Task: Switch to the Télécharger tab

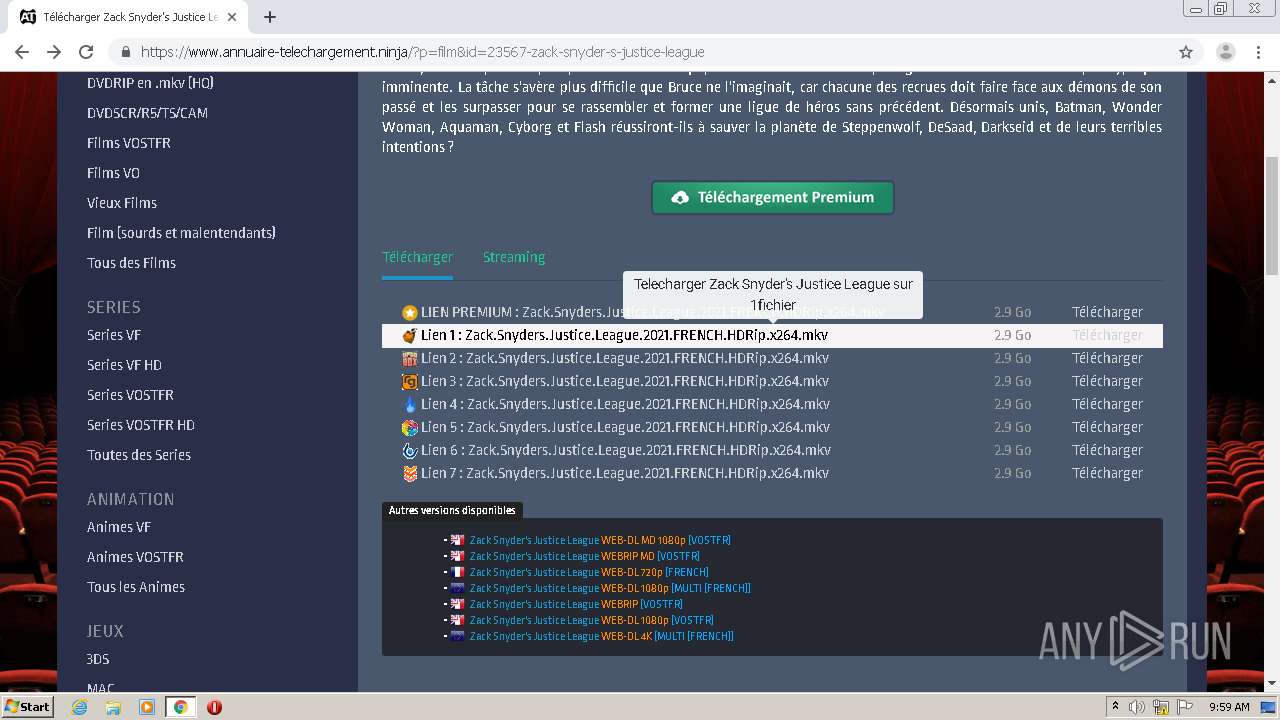Action: click(417, 257)
